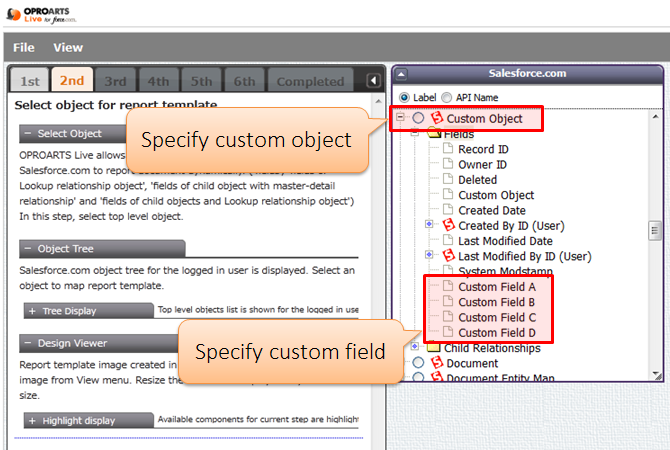
Task: Select Custom Field A in the tree
Action: tap(497, 287)
